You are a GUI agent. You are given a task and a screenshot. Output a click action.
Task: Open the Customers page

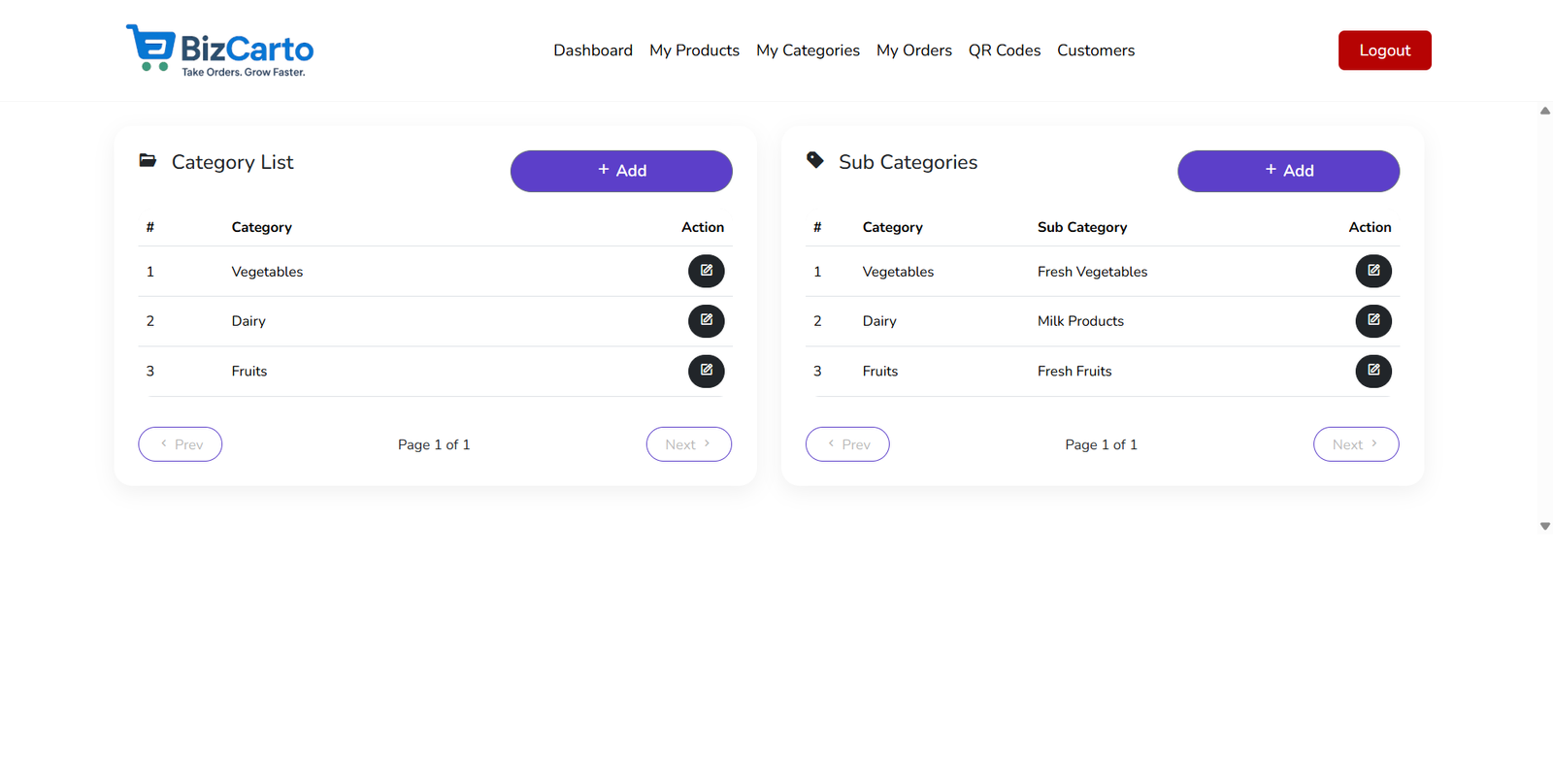point(1096,49)
